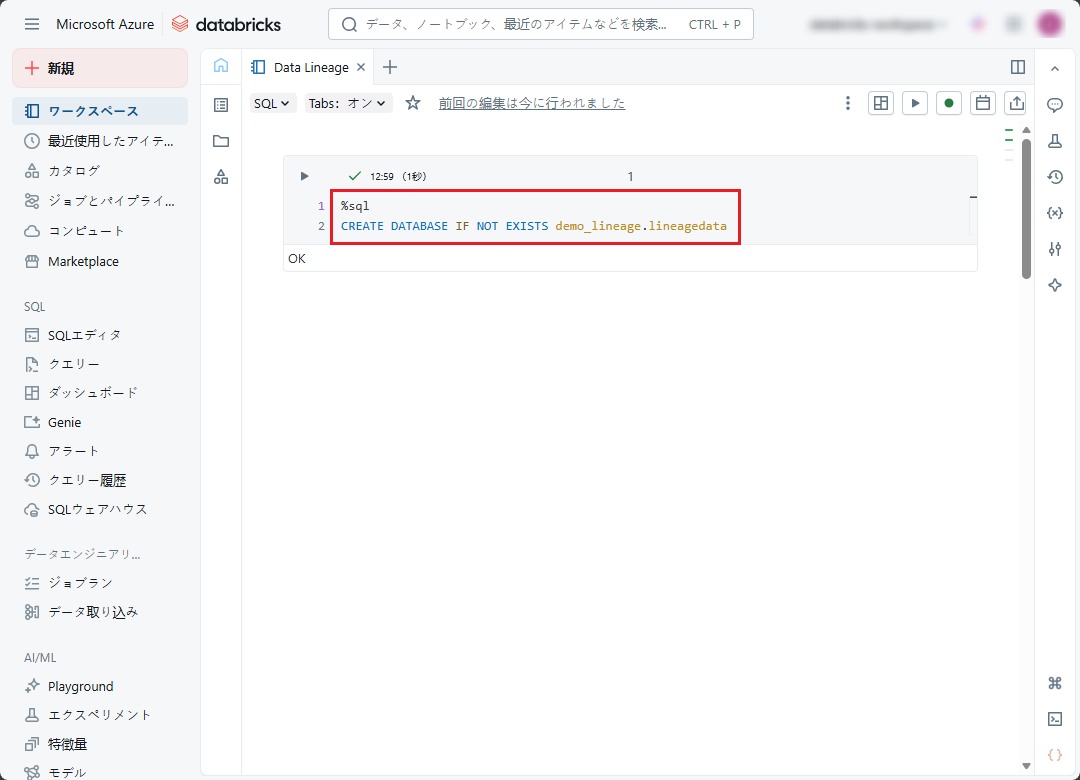The image size is (1080, 780).
Task: Click the green compute status indicator
Action: click(x=948, y=103)
